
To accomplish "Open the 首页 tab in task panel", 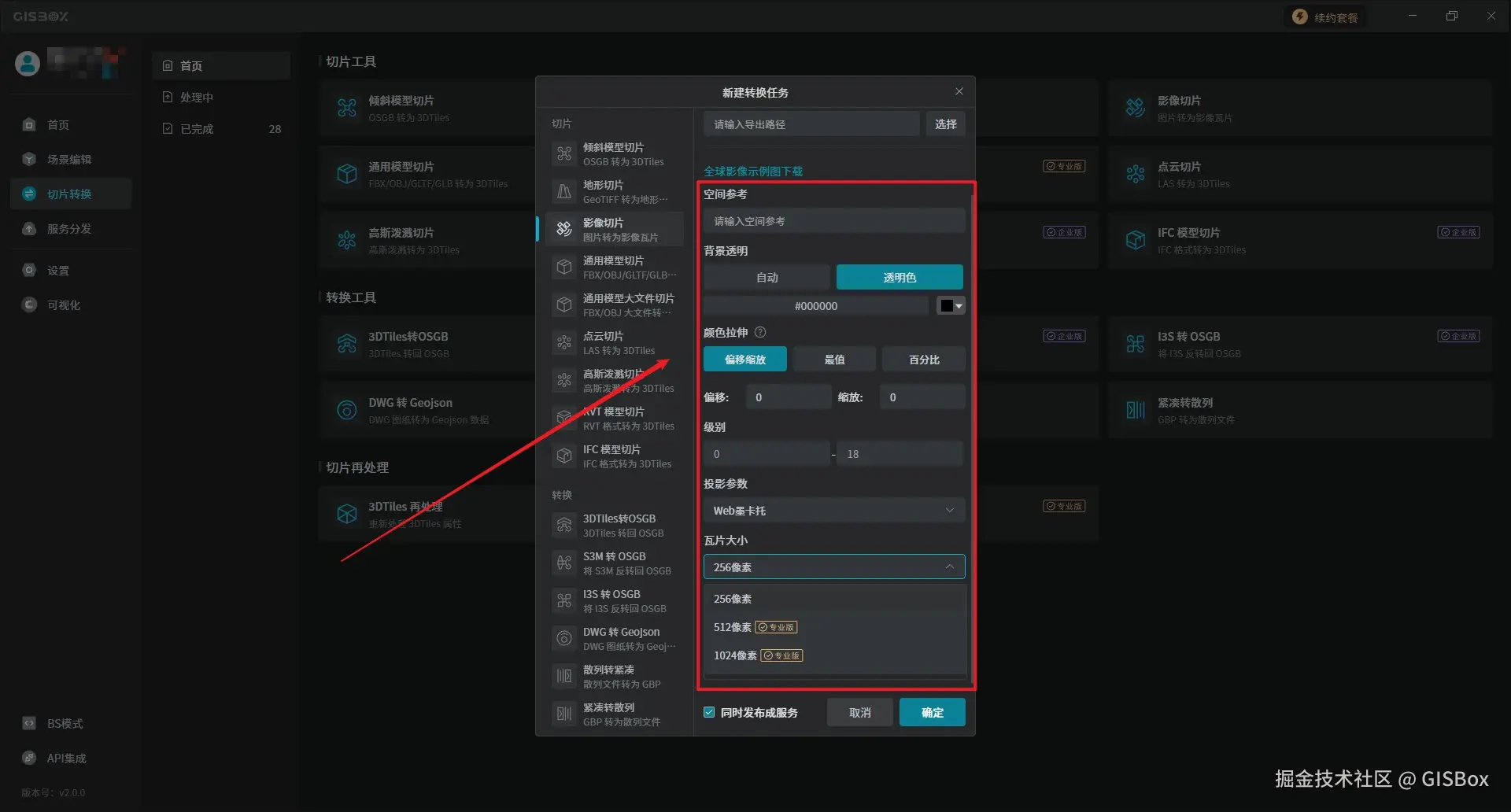I will pos(221,66).
